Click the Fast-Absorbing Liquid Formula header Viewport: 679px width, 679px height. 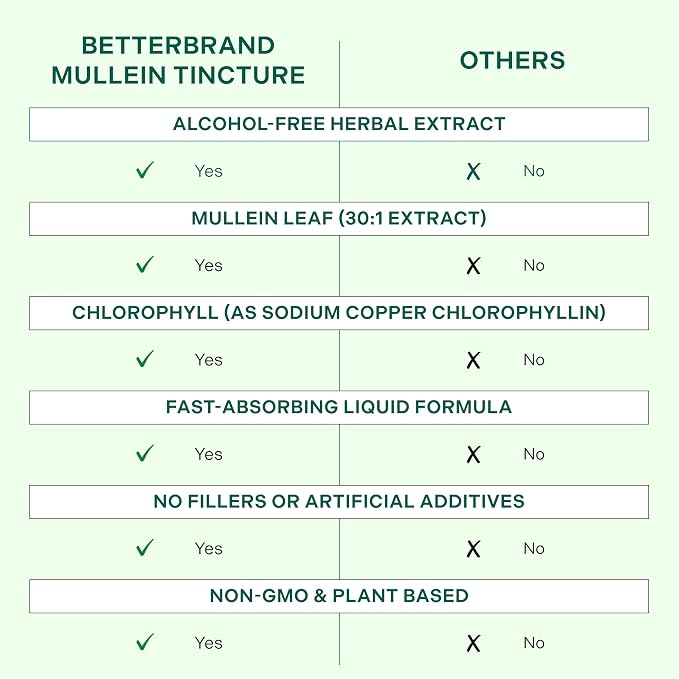coord(339,407)
